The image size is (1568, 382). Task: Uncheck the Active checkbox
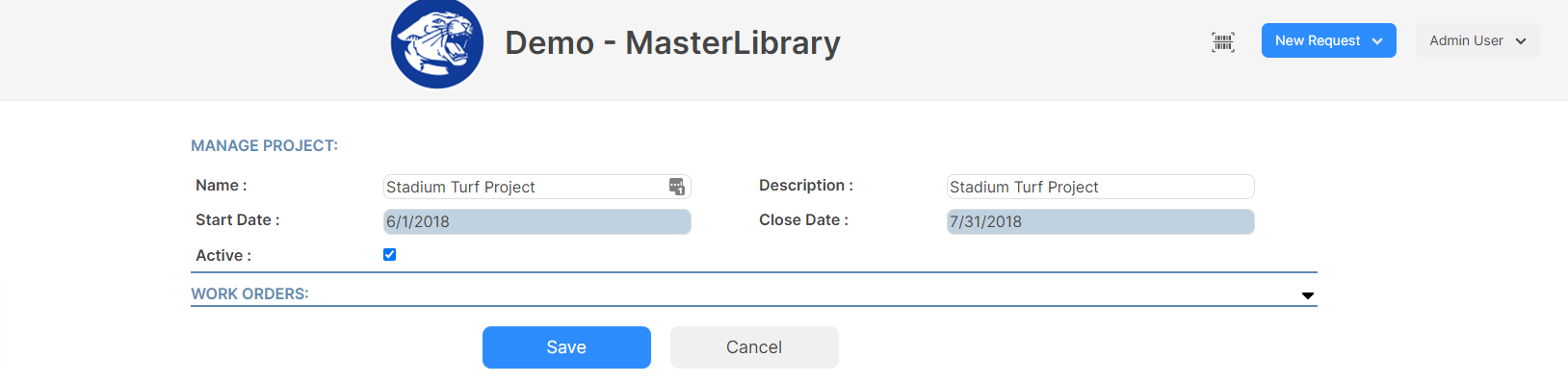(x=389, y=255)
